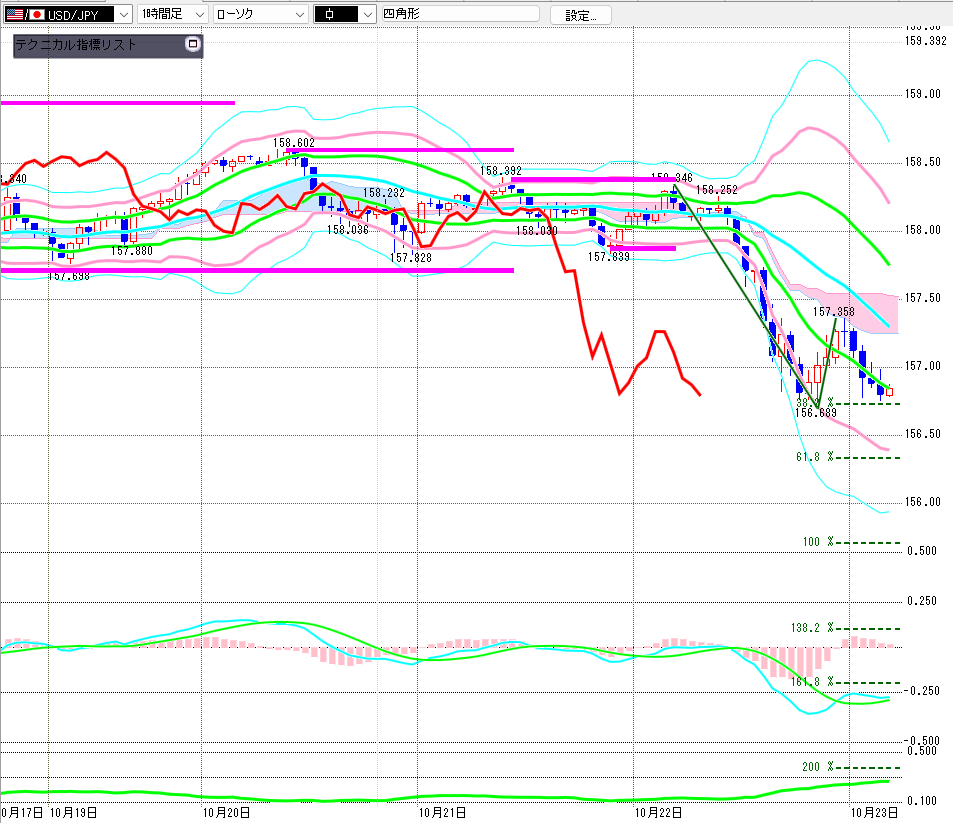This screenshot has width=953, height=823.
Task: Select the 200 % Fibonacci level label
Action: point(818,766)
